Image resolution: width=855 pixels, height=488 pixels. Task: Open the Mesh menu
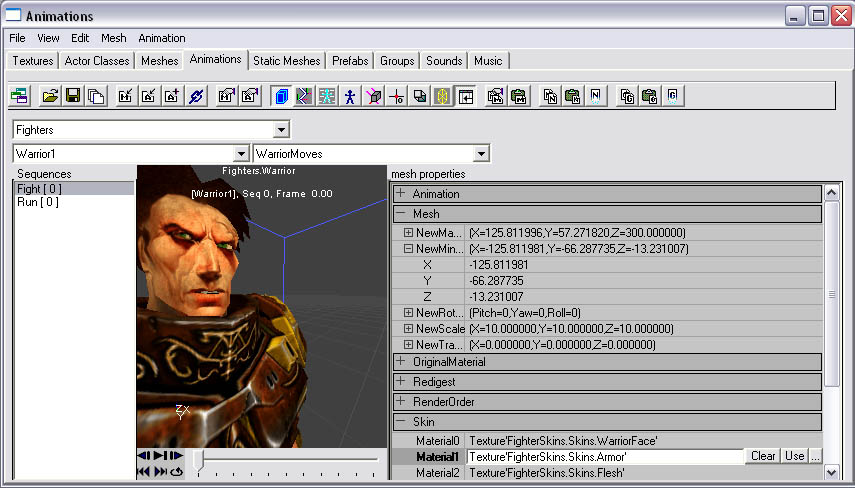click(x=113, y=38)
